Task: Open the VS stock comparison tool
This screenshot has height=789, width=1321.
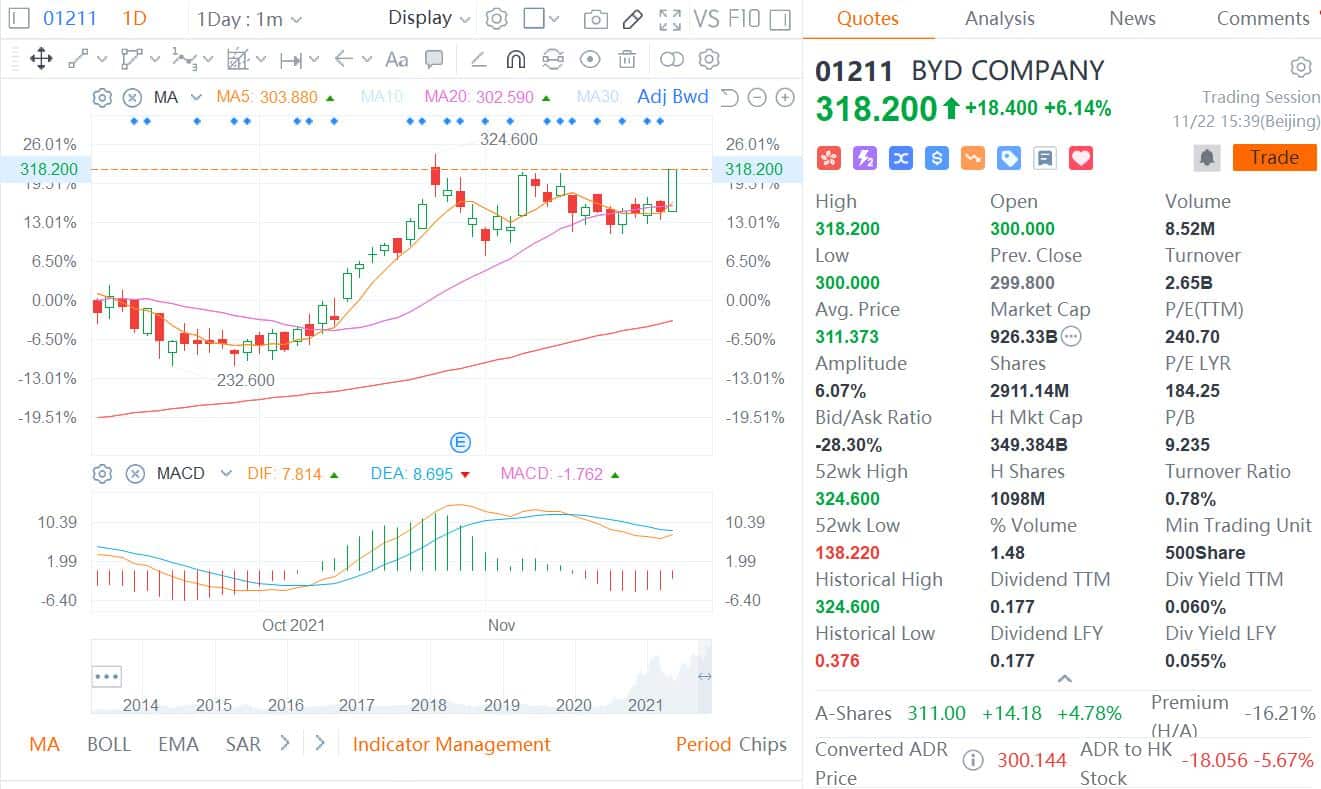Action: coord(697,18)
